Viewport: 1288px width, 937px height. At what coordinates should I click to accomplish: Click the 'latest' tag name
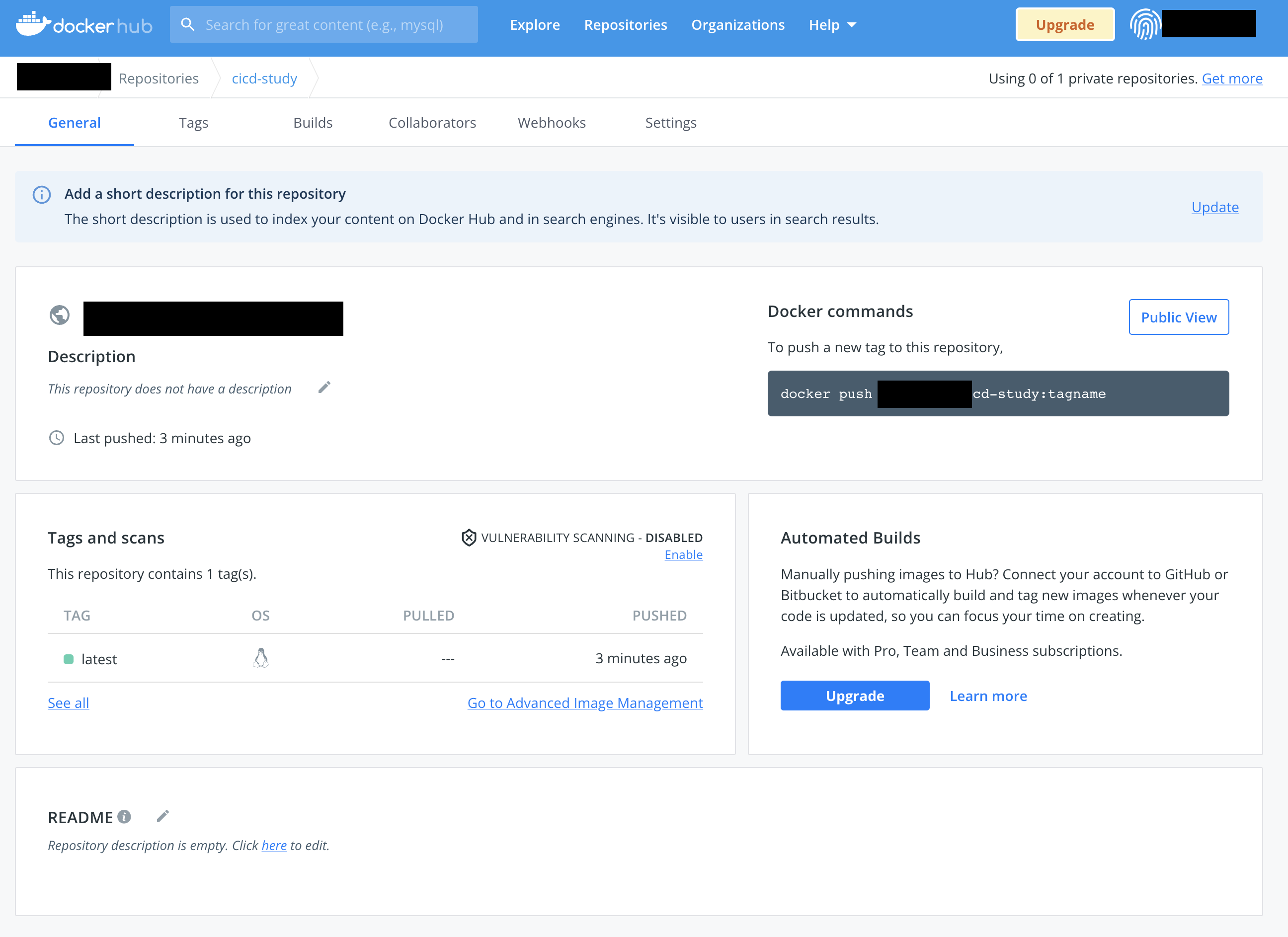[x=99, y=659]
